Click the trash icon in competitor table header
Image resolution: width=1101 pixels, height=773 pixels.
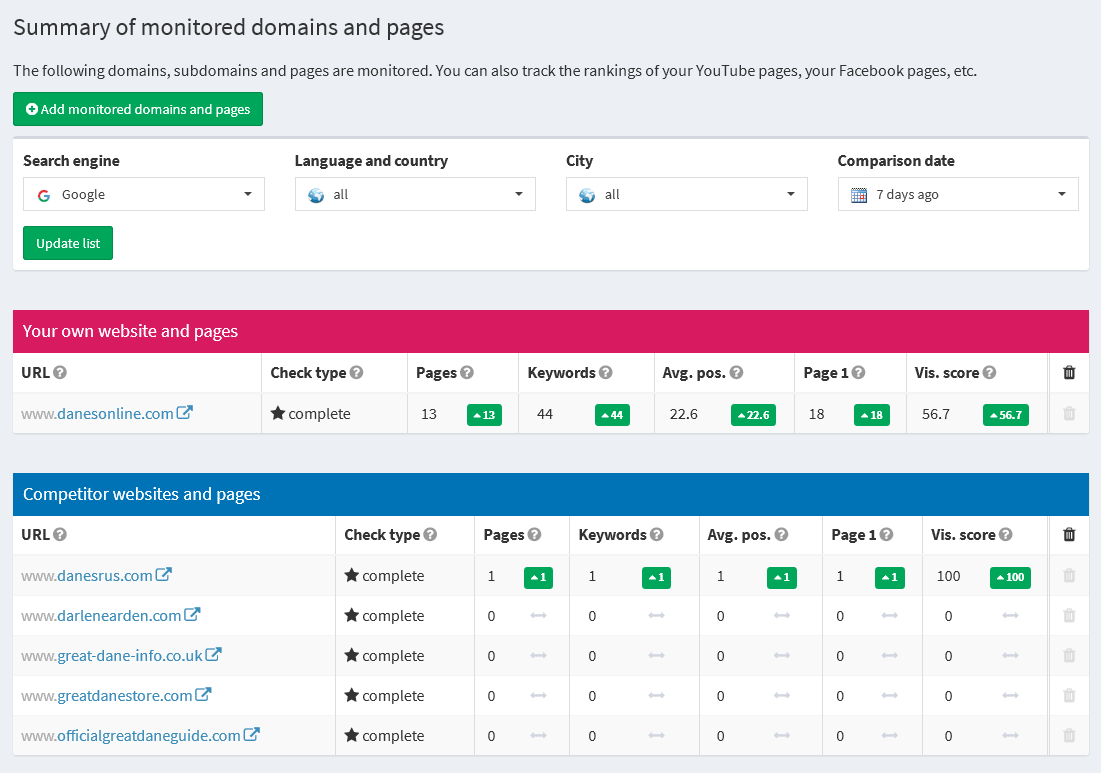click(x=1069, y=535)
